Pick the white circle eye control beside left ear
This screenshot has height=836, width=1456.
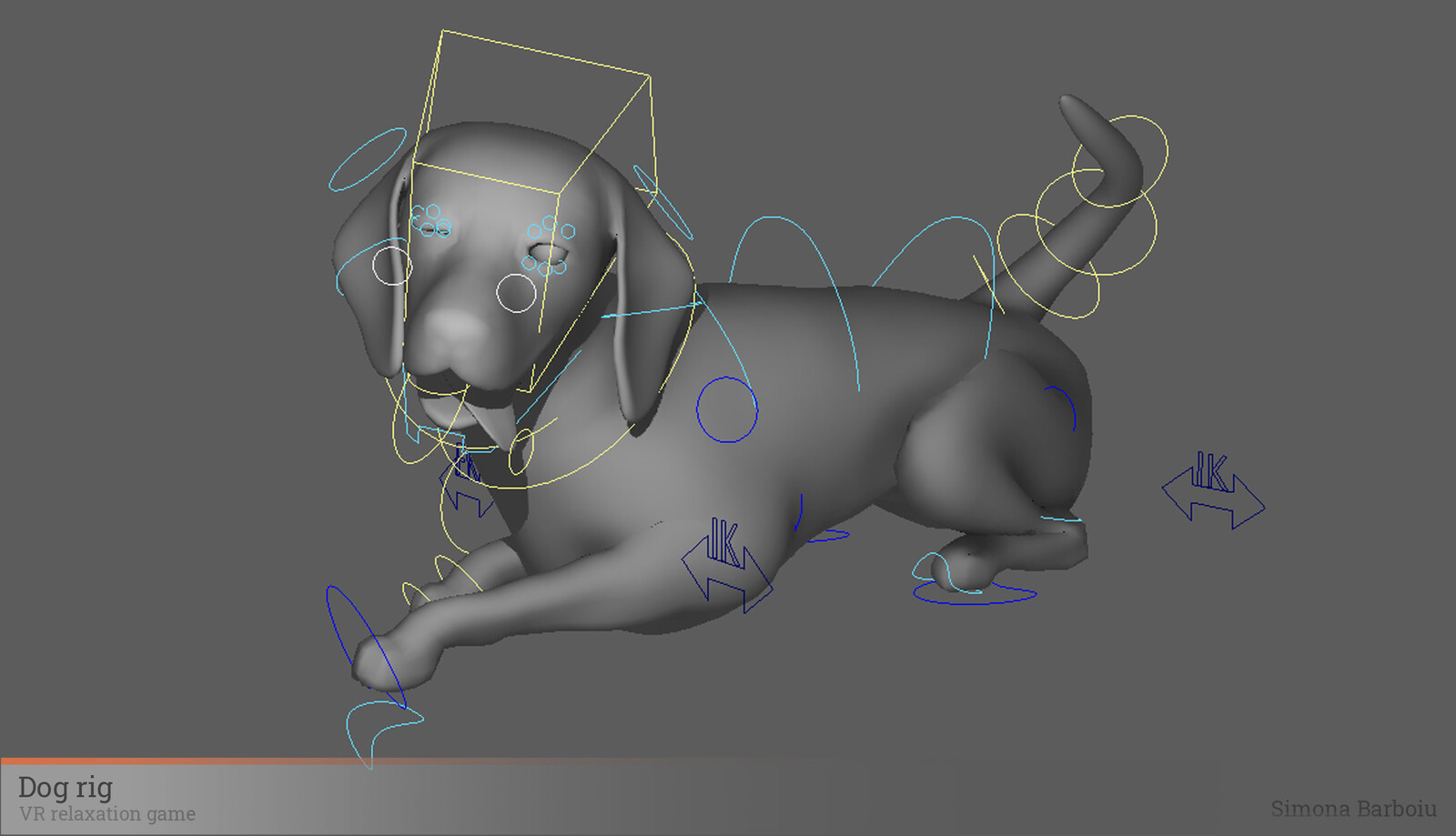click(x=392, y=266)
